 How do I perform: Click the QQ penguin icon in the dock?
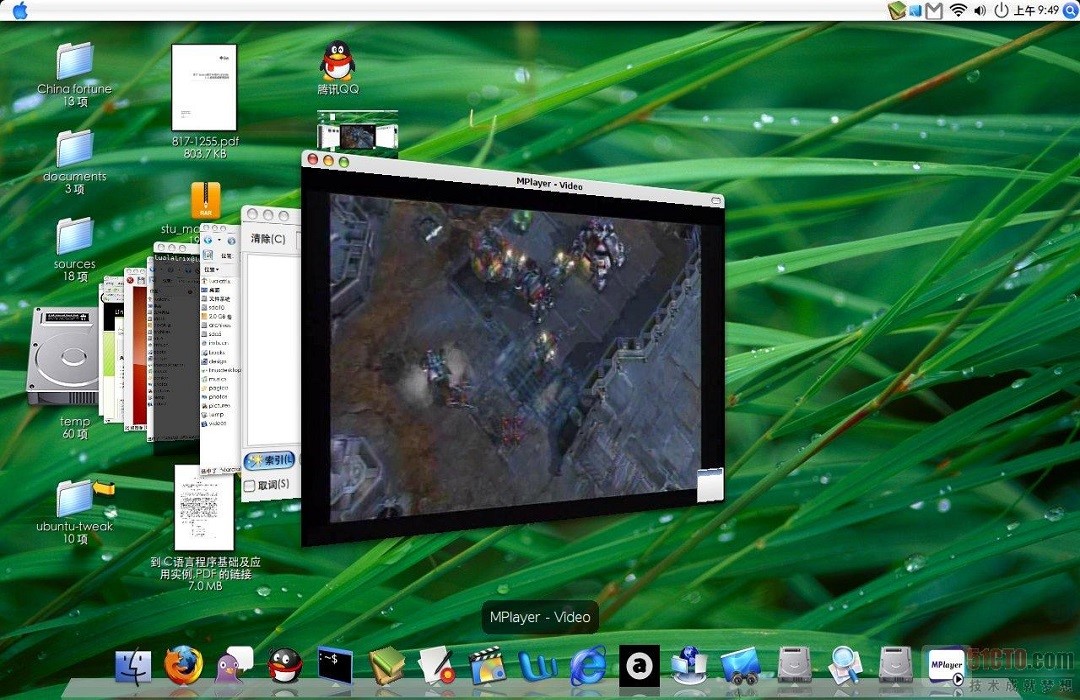click(285, 665)
